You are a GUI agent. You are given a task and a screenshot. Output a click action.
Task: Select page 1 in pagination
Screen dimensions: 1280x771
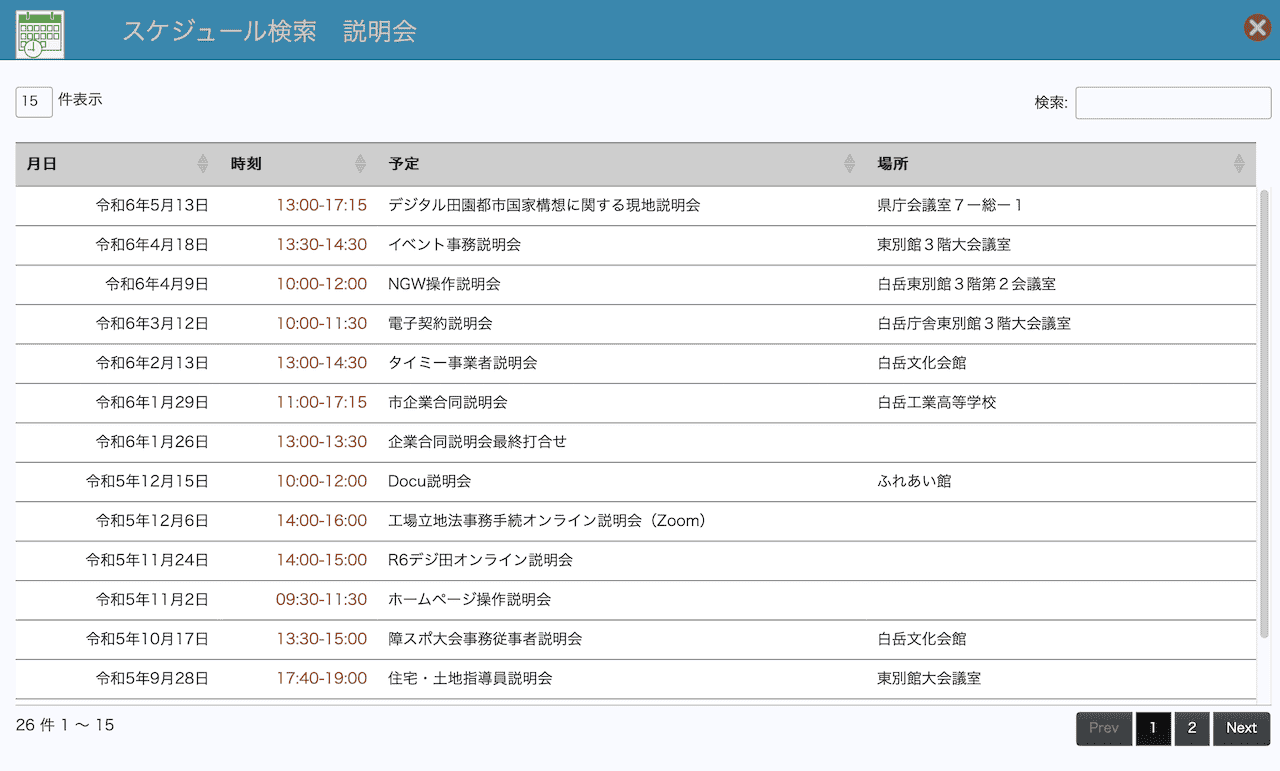point(1153,728)
